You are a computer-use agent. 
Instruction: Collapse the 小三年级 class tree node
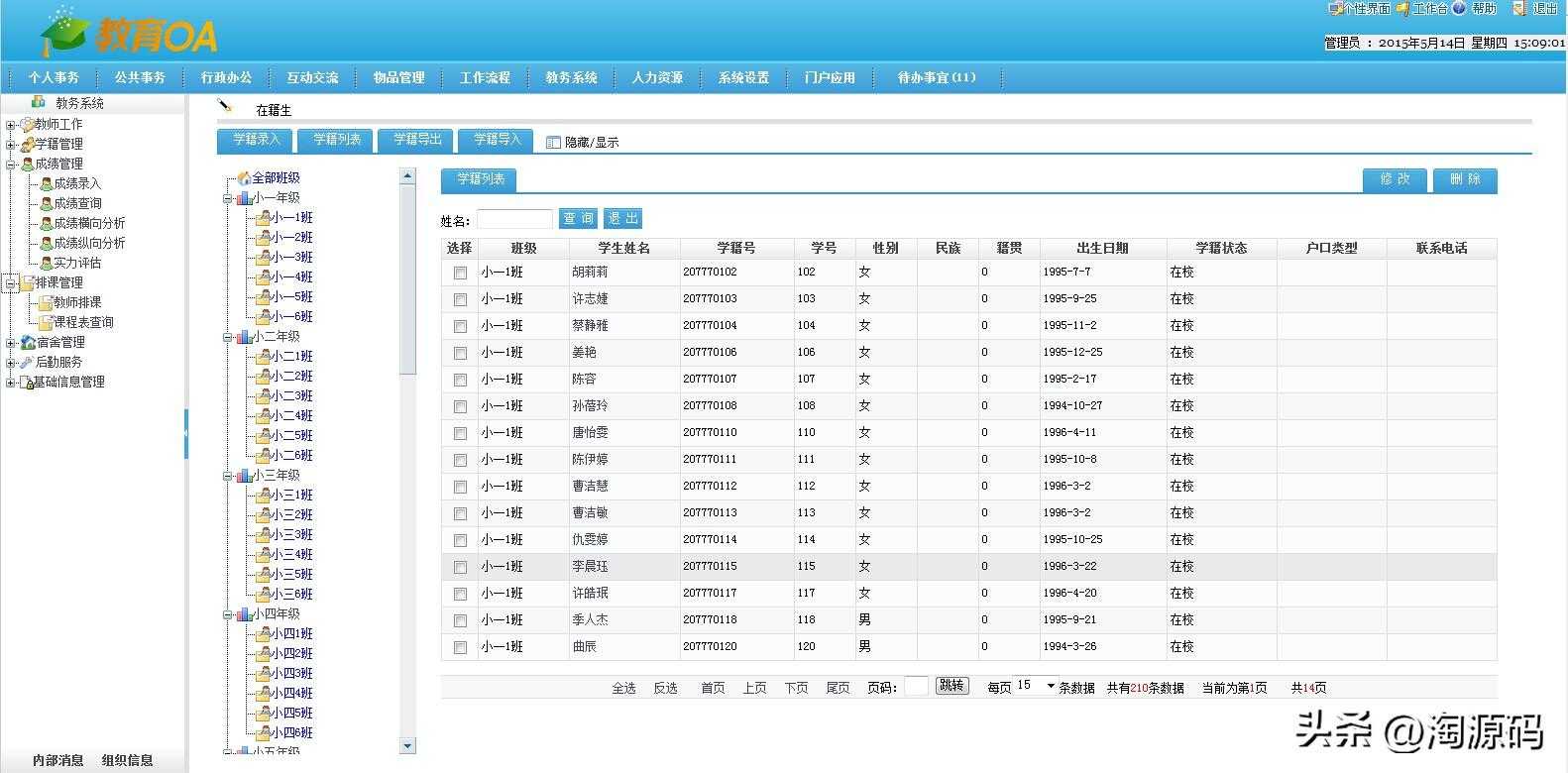point(228,476)
